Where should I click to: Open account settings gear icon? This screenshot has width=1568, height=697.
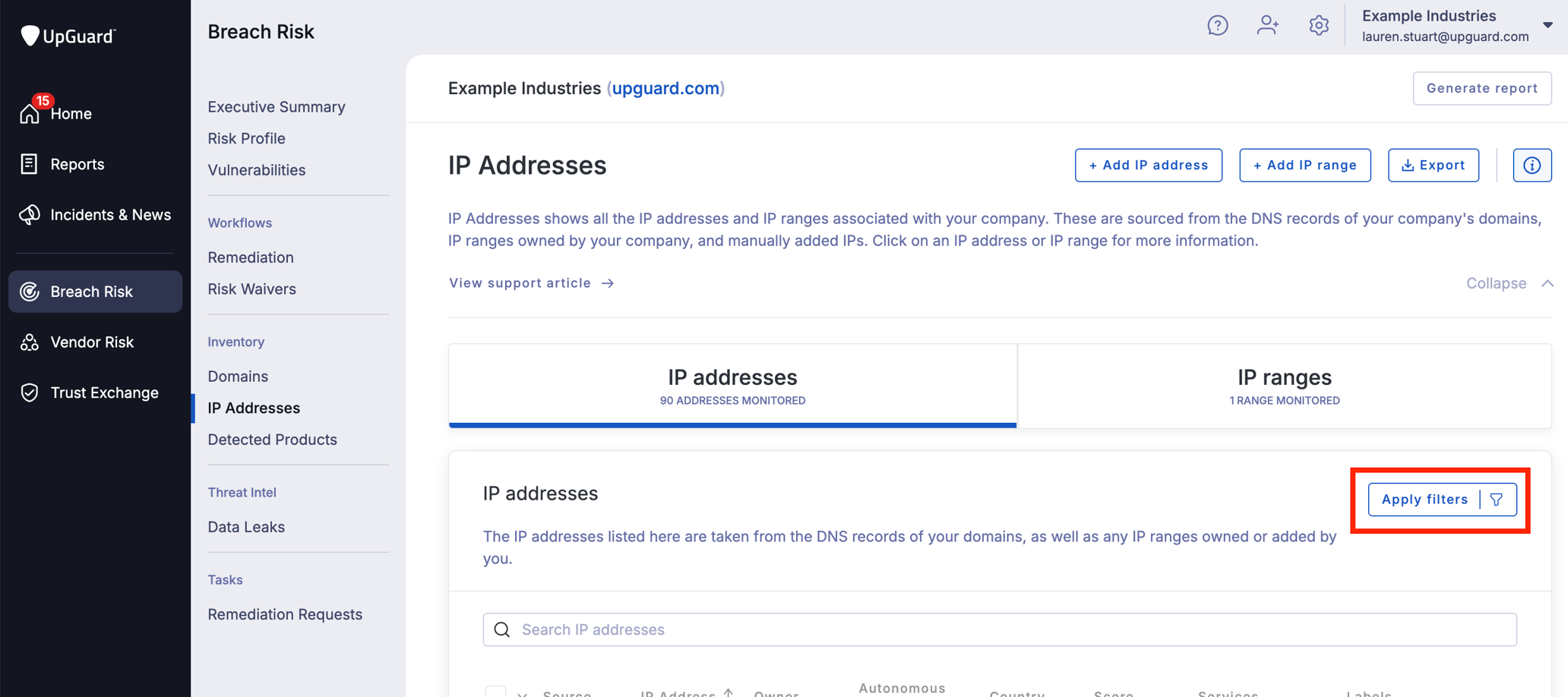[1319, 25]
